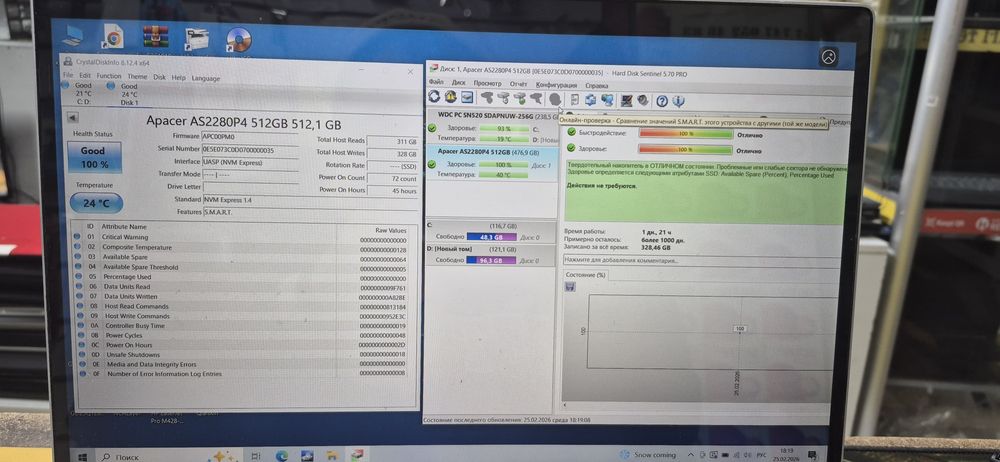Open the WinRAR desktop shortcut
The image size is (1000, 462).
tap(155, 36)
